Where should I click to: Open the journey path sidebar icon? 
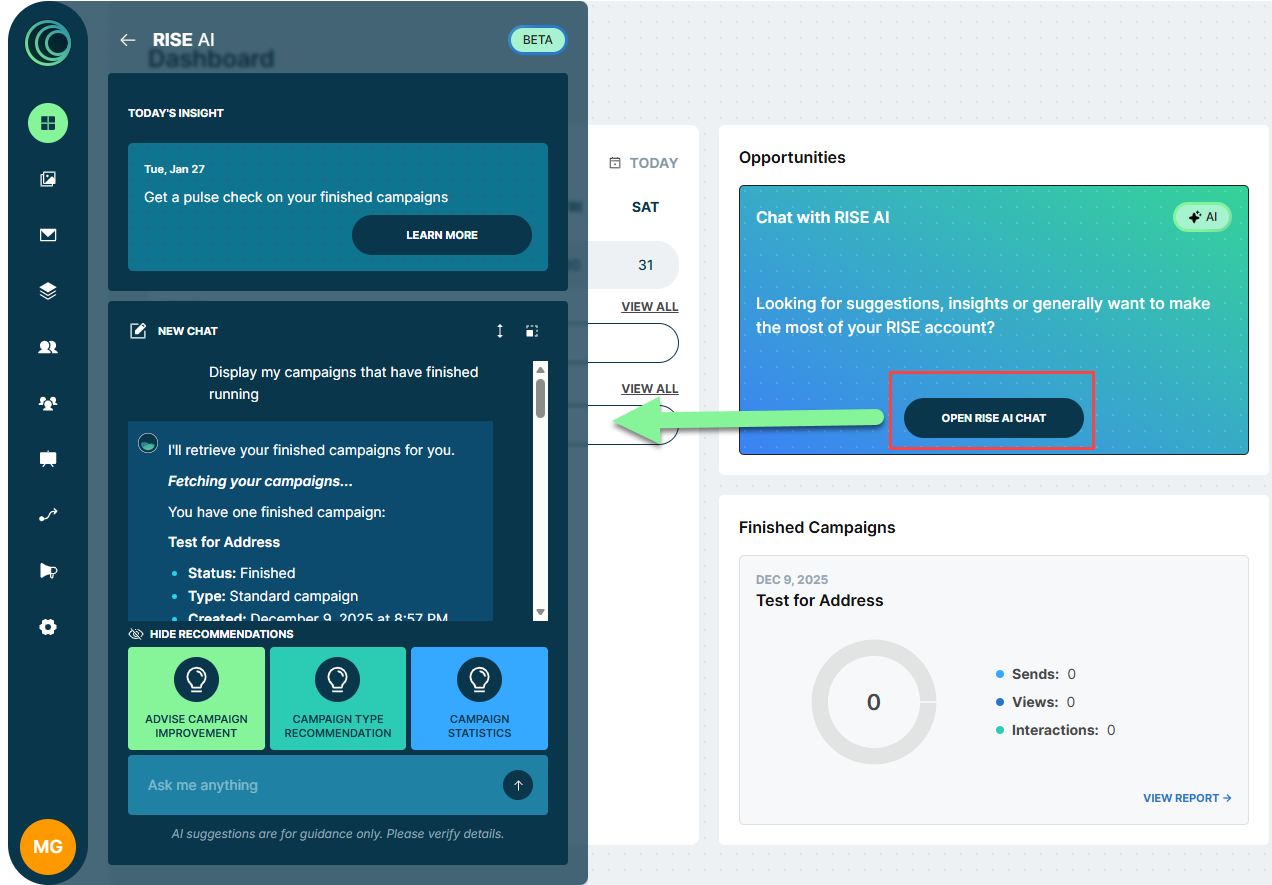pos(48,515)
